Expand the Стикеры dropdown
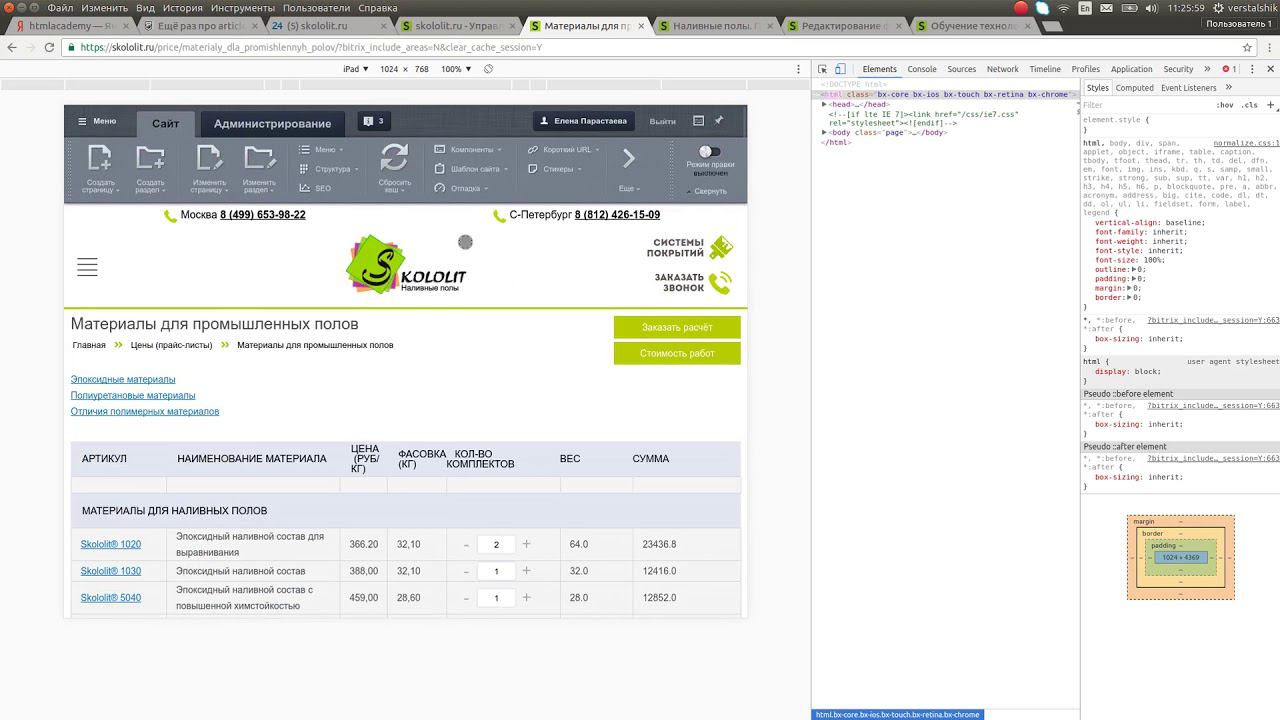This screenshot has width=1280, height=720. (x=555, y=169)
